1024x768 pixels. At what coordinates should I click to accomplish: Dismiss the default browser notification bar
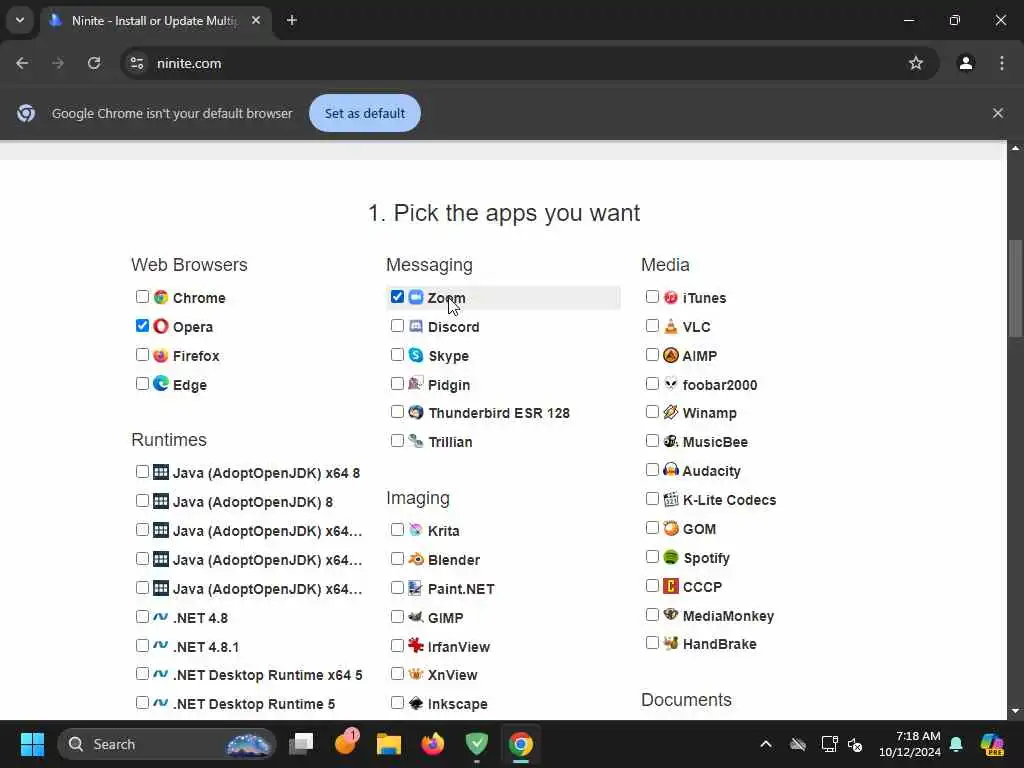coord(997,113)
